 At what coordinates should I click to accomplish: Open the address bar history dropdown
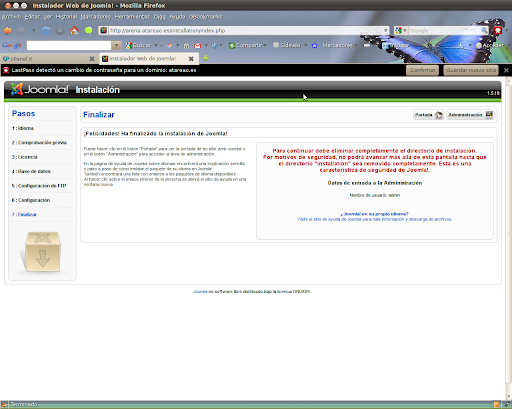386,30
